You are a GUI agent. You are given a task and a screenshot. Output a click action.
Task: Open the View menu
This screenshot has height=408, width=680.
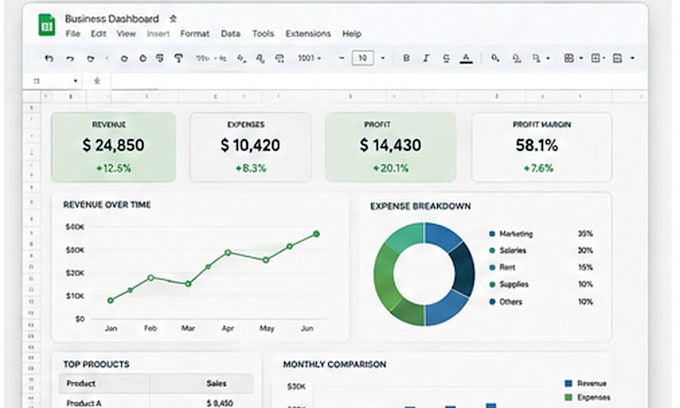click(126, 34)
